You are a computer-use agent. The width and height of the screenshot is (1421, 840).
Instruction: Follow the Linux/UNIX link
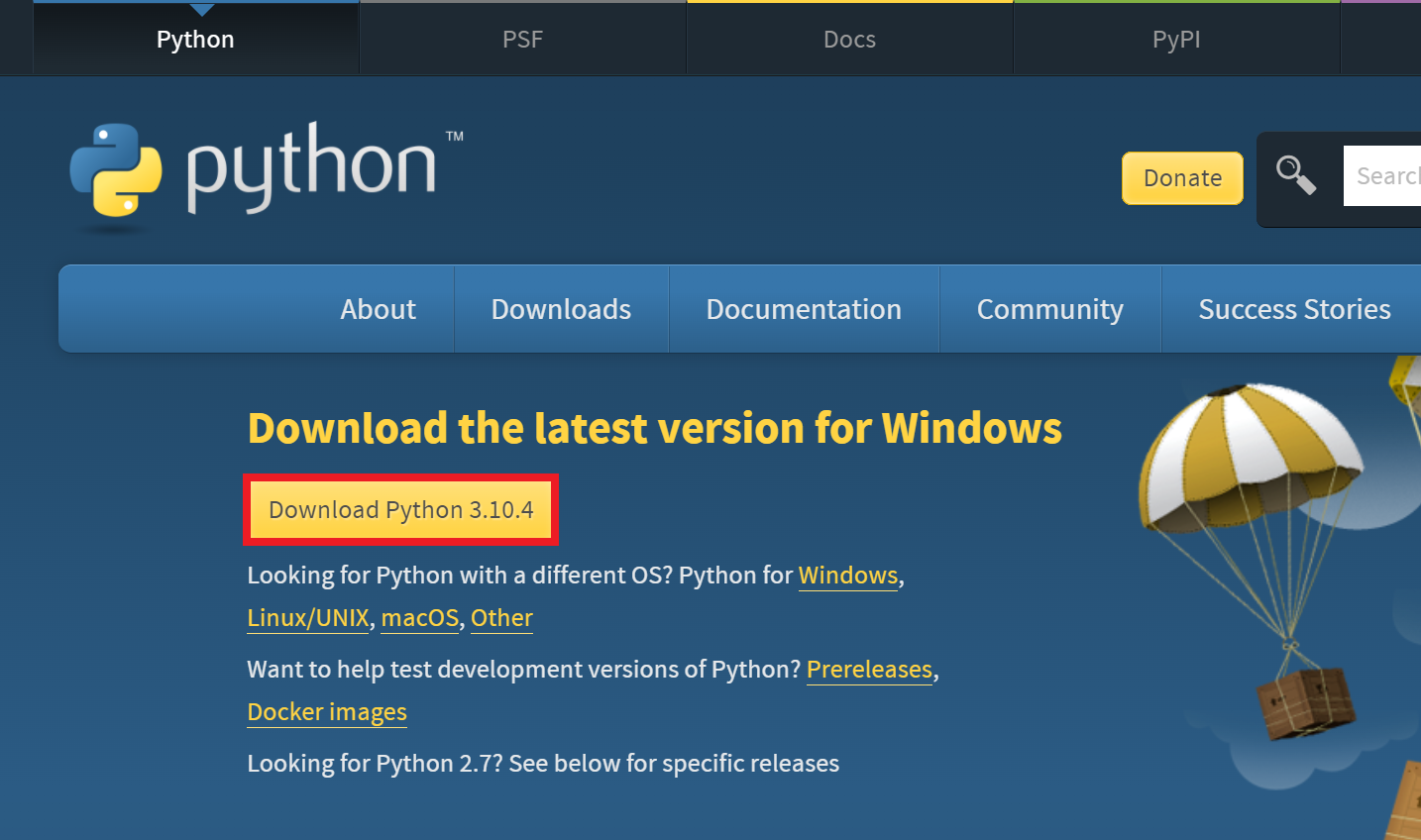308,618
